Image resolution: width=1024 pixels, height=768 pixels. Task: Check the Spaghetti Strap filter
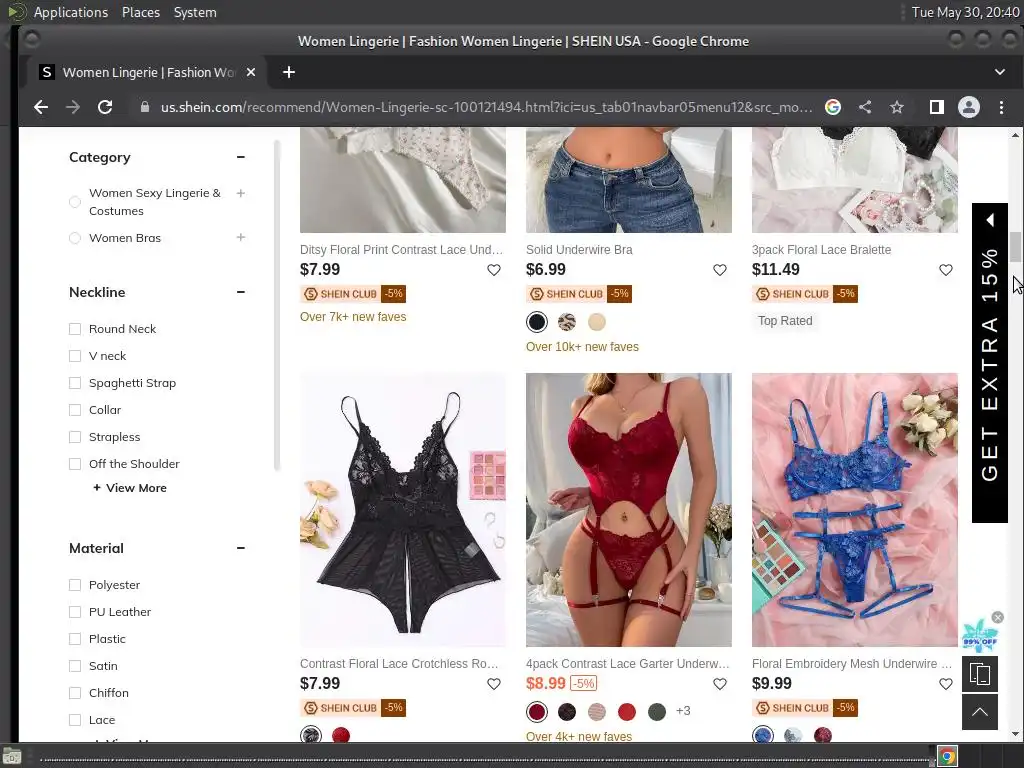click(x=75, y=383)
